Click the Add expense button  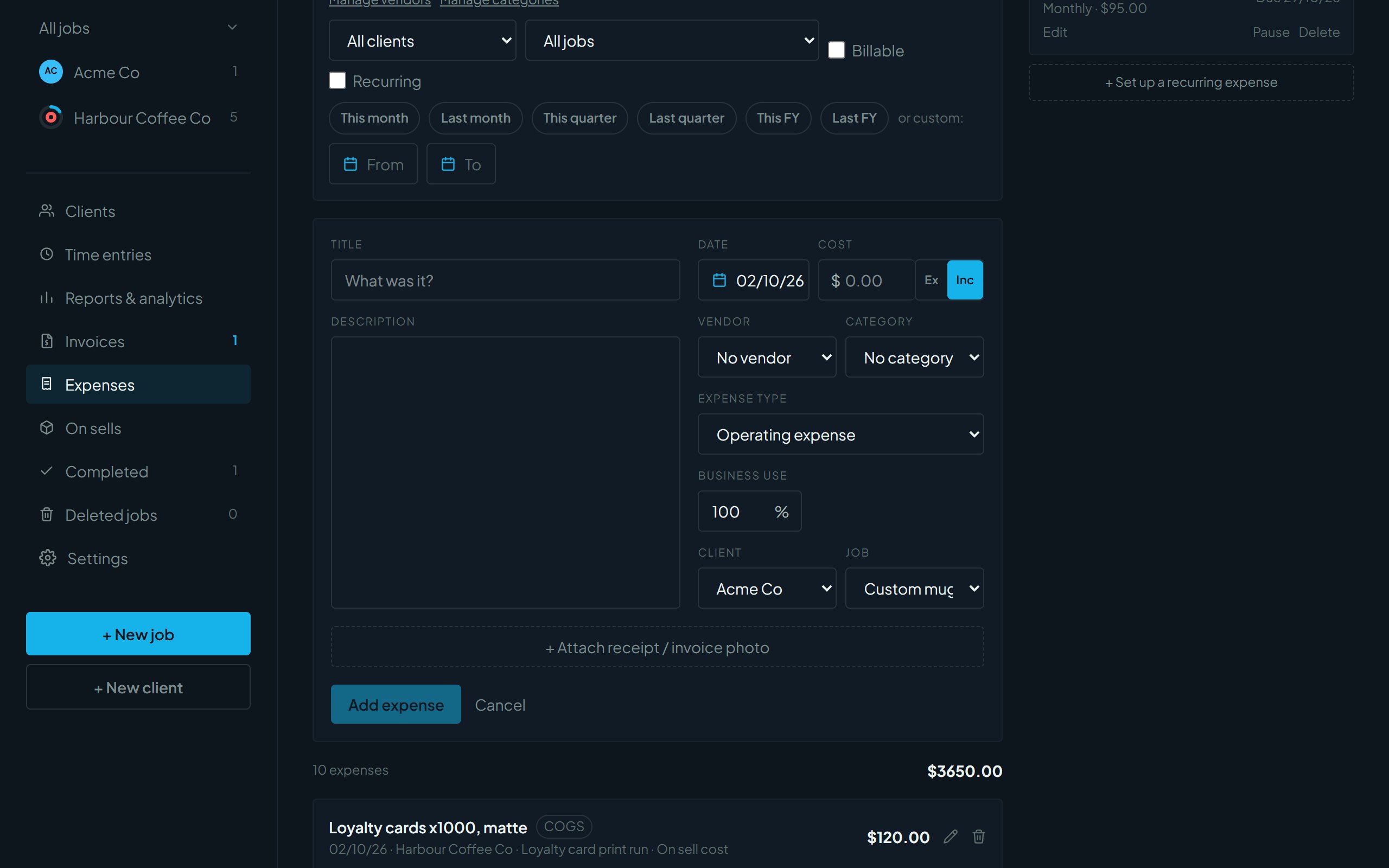point(396,704)
